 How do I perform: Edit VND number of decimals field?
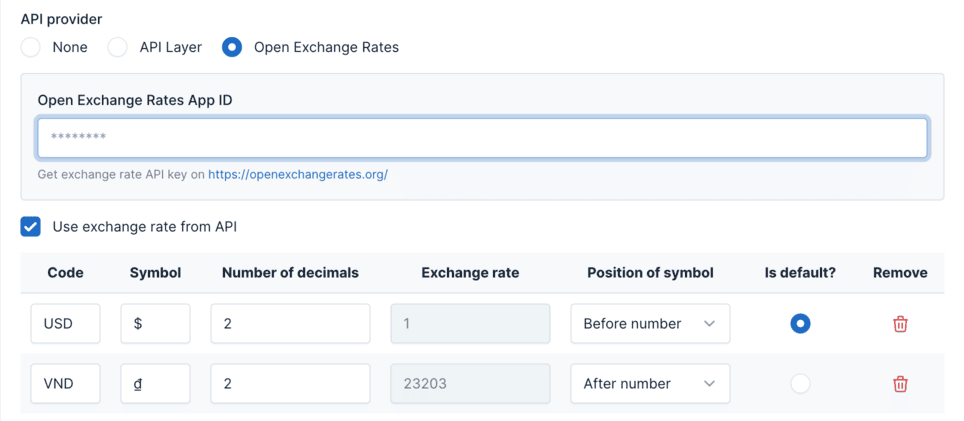click(290, 384)
